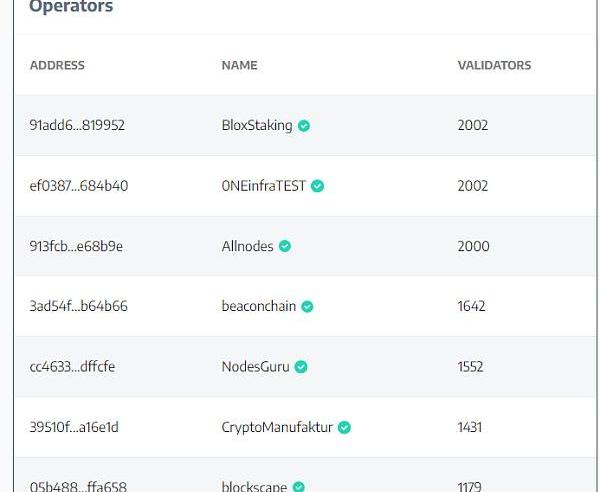The width and height of the screenshot is (600, 492).
Task: Click the verified icon beside beaconchain
Action: coord(307,306)
